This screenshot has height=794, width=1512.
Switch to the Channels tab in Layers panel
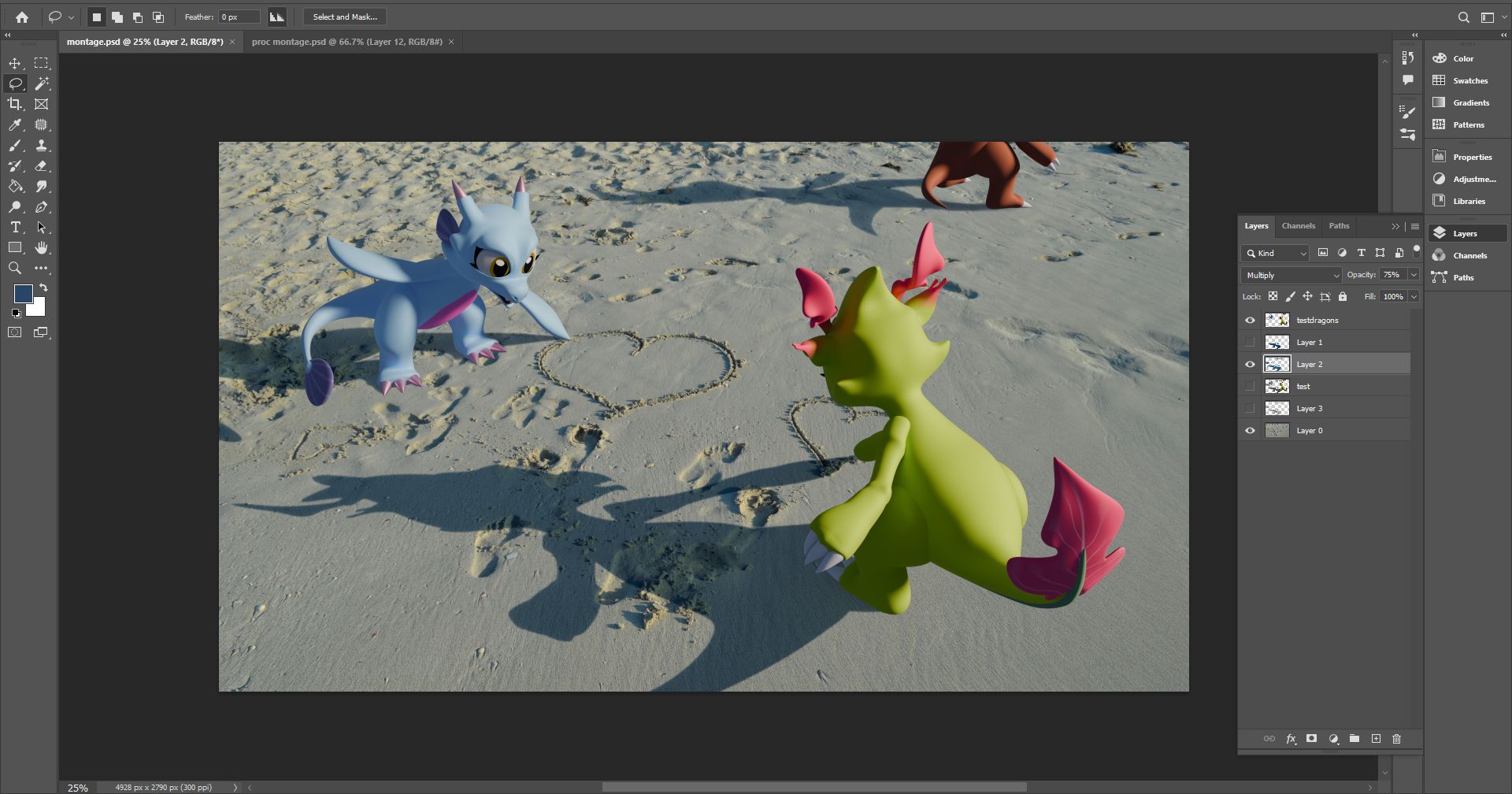pyautogui.click(x=1299, y=226)
